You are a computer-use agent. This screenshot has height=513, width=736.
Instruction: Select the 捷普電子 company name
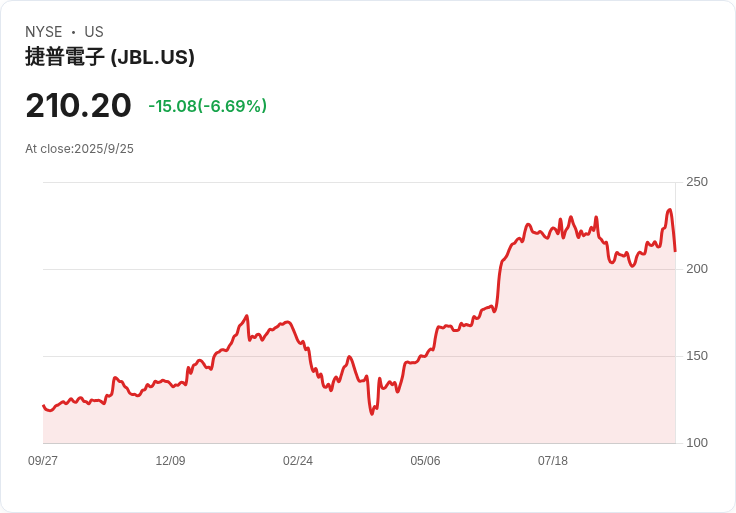[x=65, y=57]
